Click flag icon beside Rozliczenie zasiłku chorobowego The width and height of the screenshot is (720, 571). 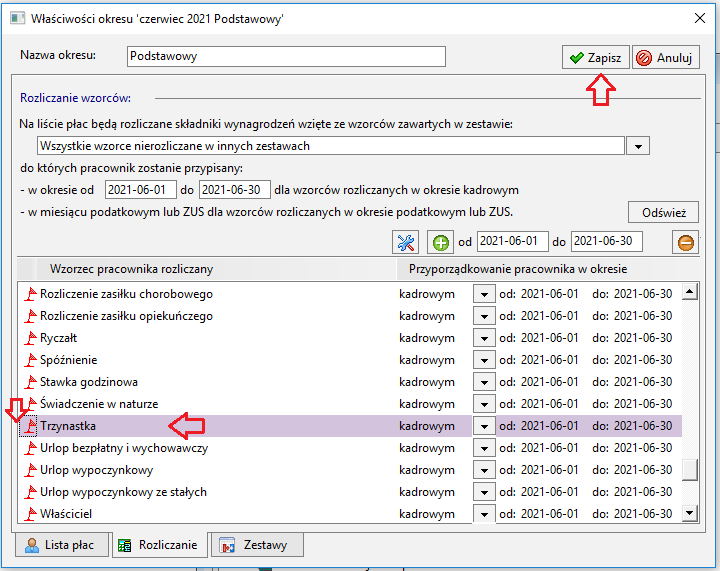coord(30,294)
